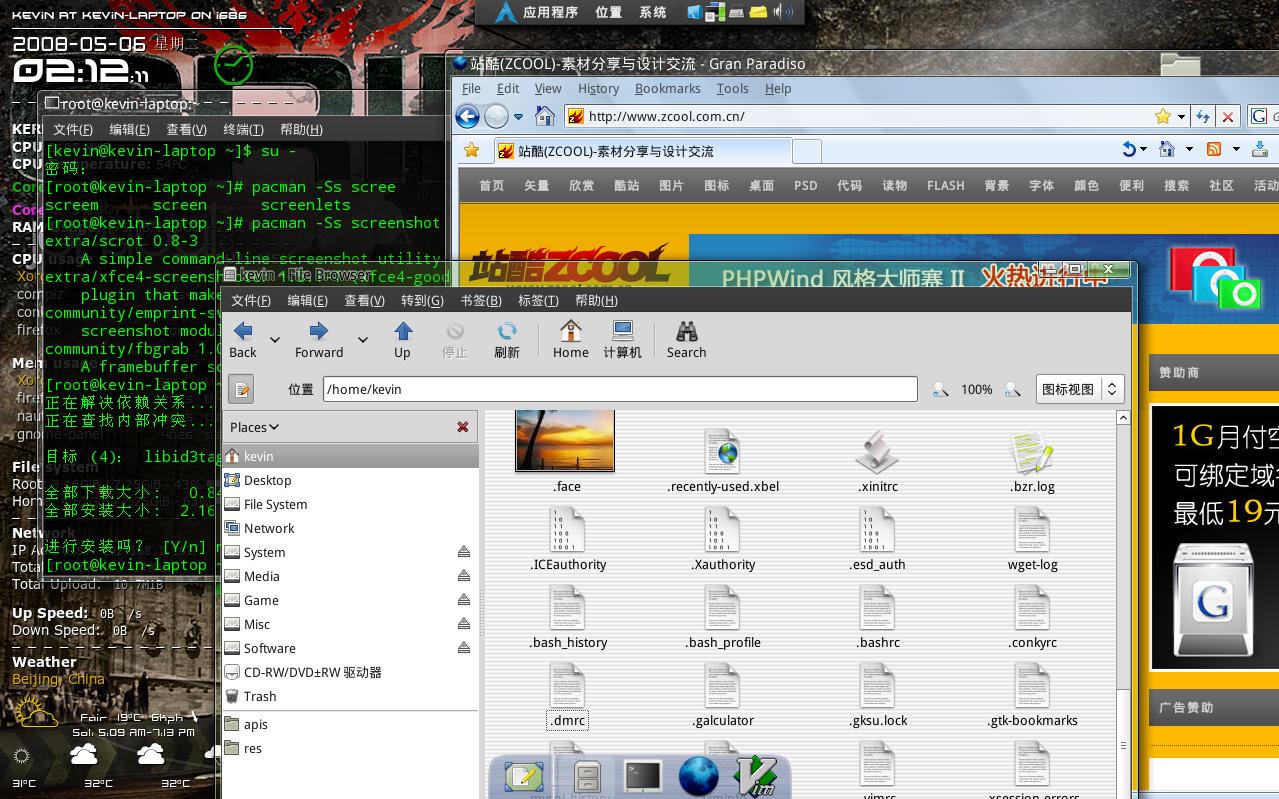Click the /home/kevin location field
This screenshot has height=799, width=1279.
(x=620, y=389)
